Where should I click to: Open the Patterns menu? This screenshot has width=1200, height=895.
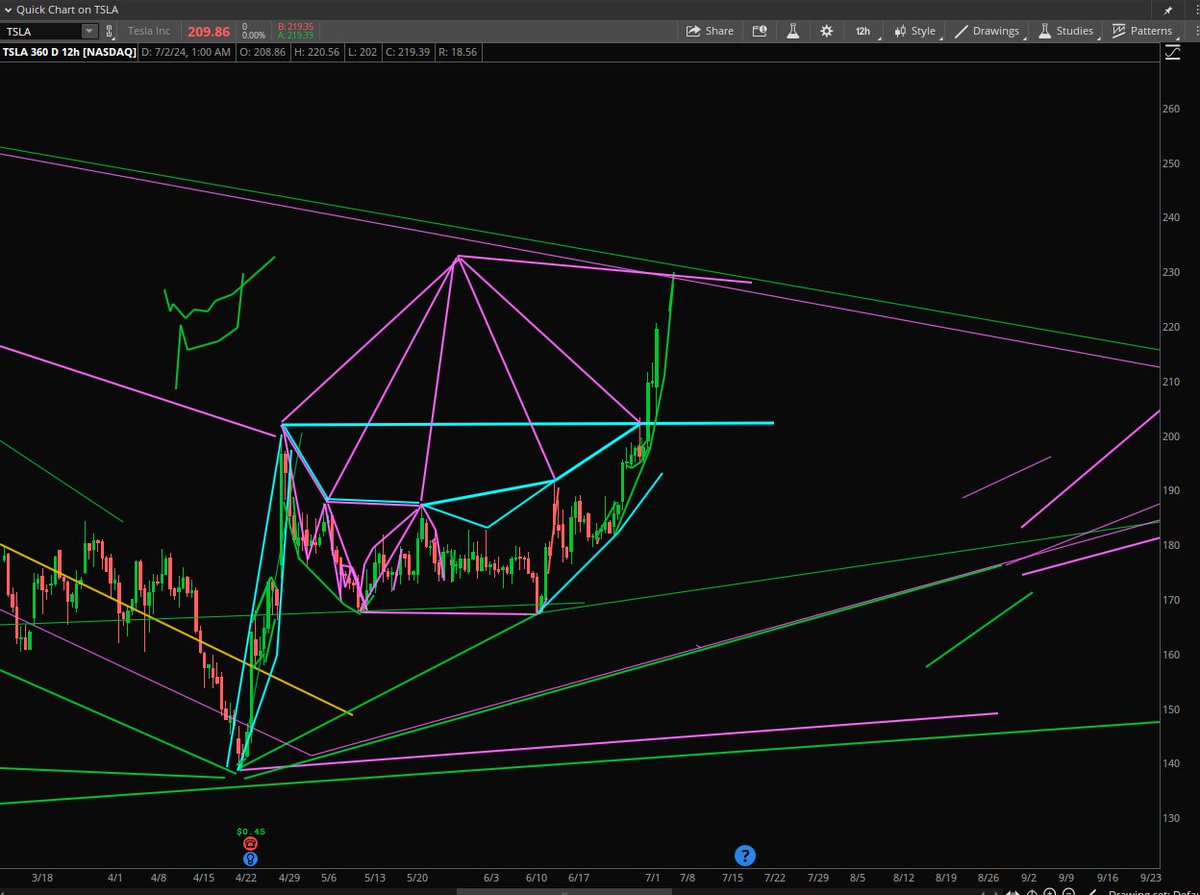point(1144,31)
